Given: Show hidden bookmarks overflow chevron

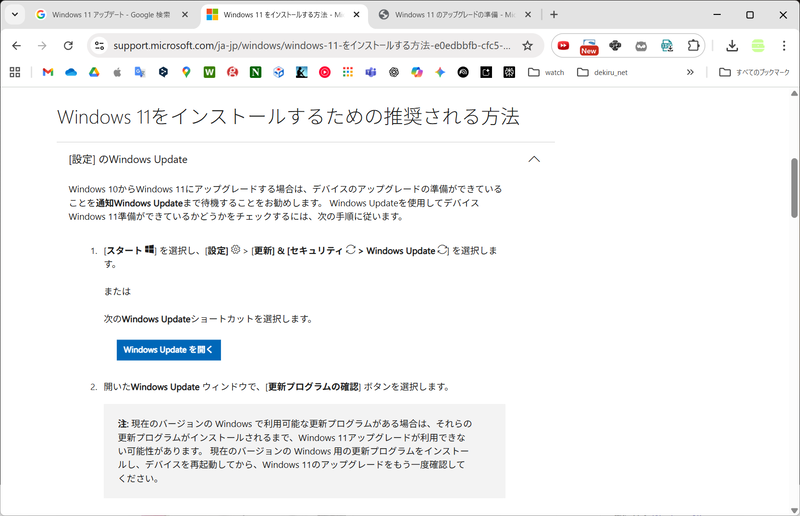Looking at the screenshot, I should pos(690,72).
